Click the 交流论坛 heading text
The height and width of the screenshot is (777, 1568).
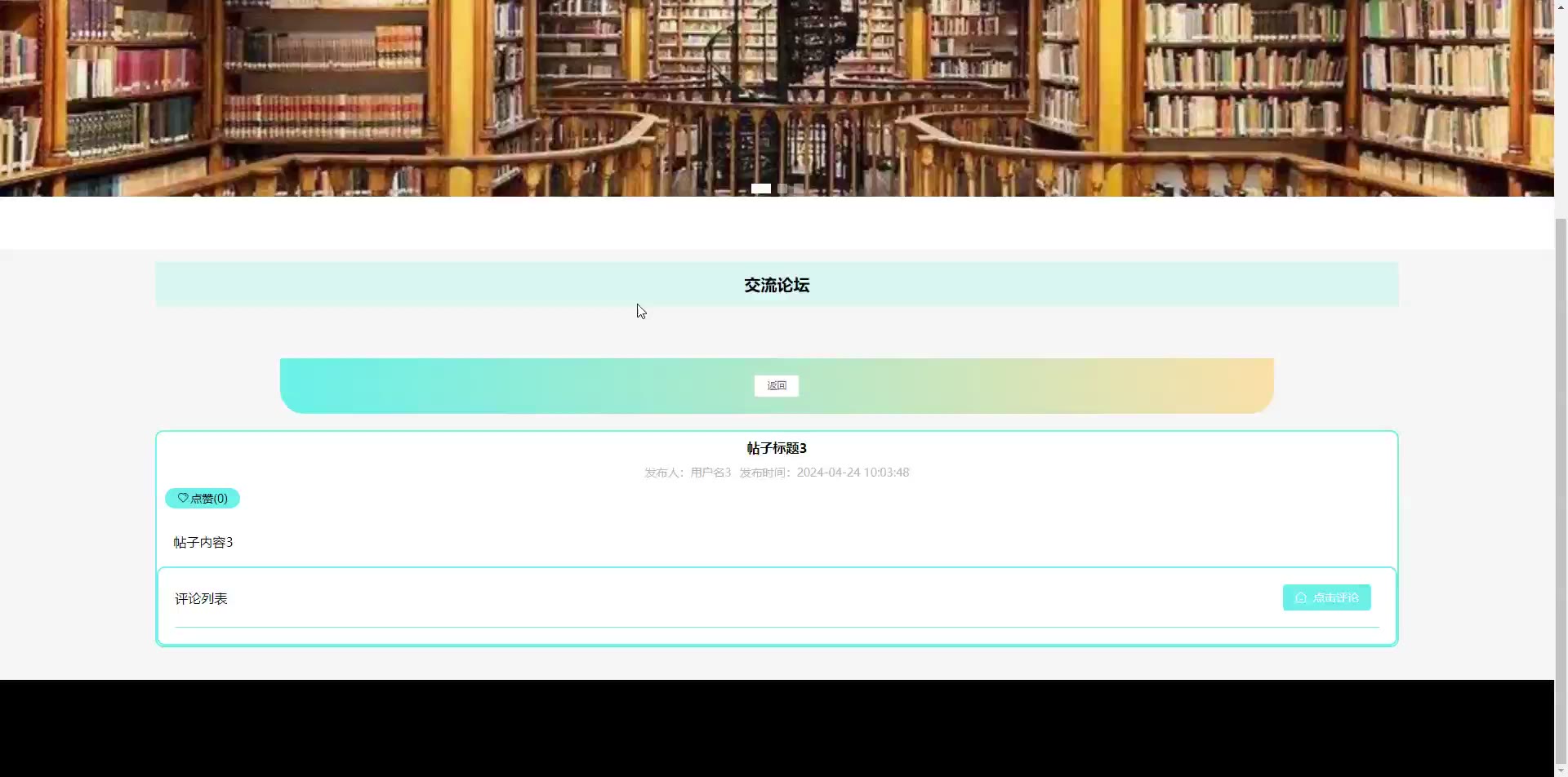(x=777, y=286)
